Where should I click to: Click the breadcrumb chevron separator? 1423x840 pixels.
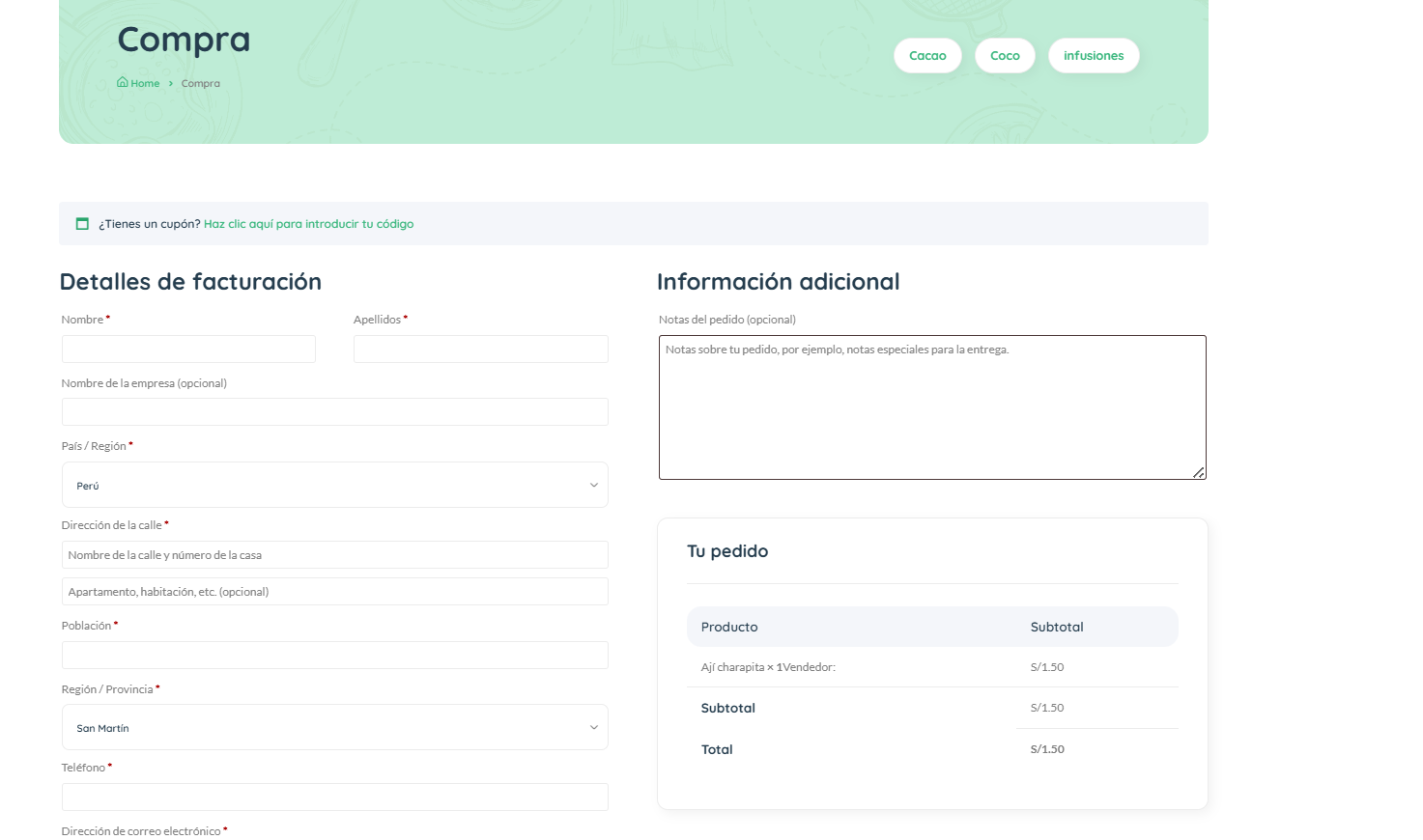click(x=171, y=84)
